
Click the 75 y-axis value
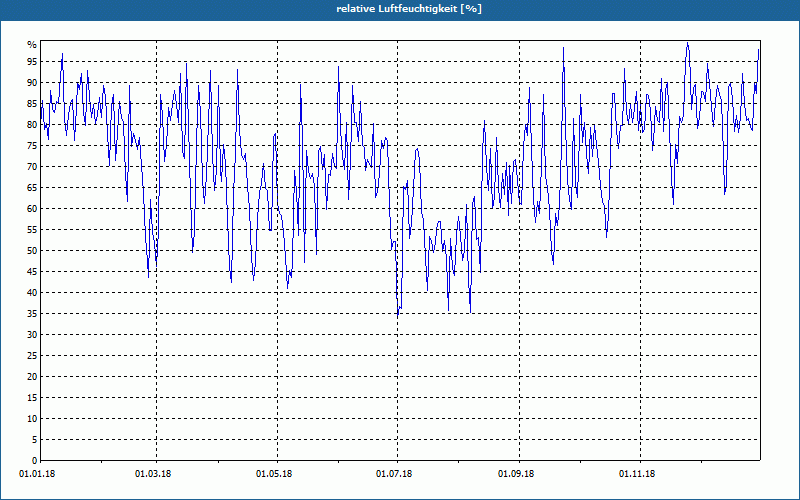(x=32, y=146)
